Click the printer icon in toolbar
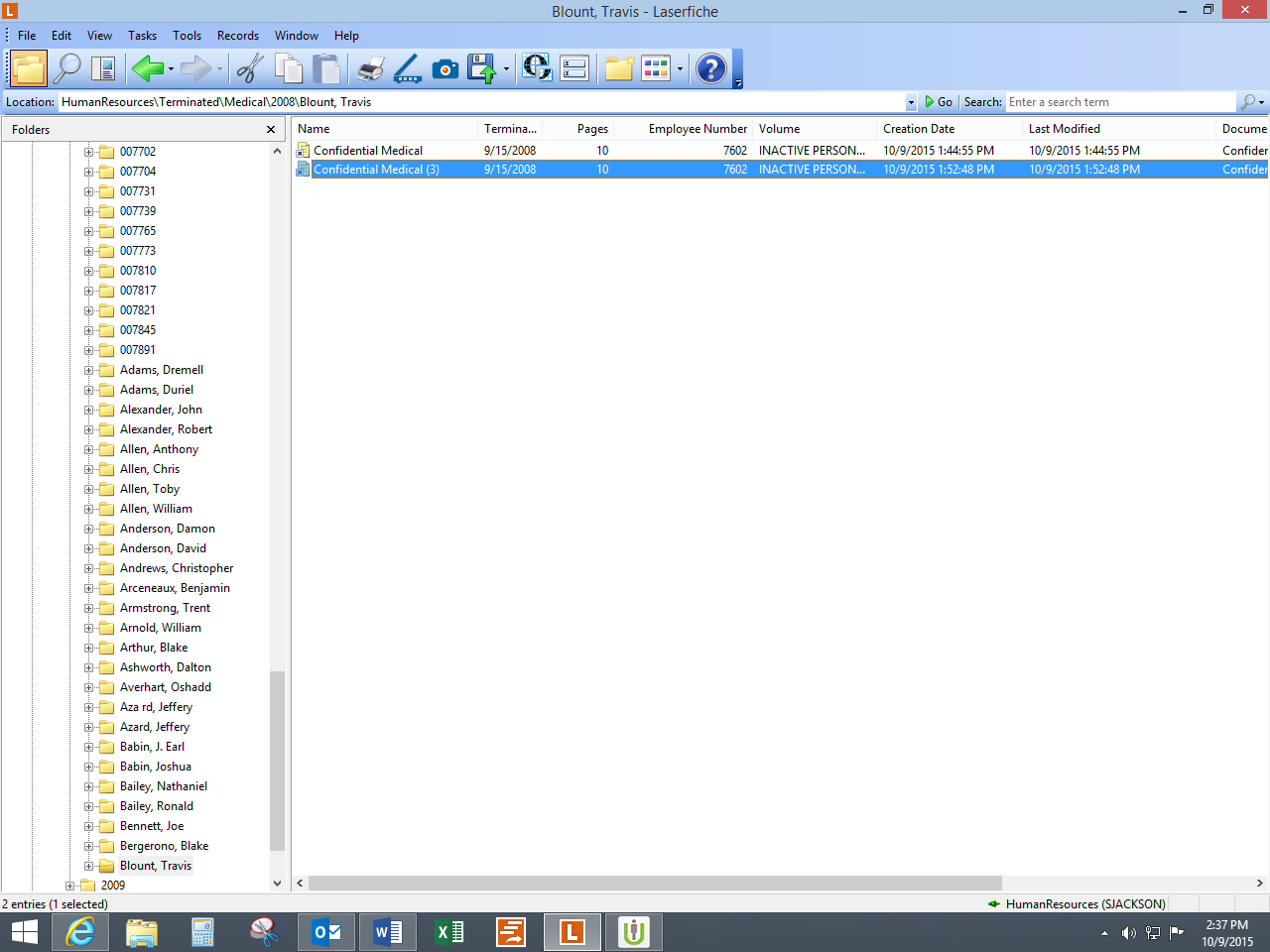1270x952 pixels. [x=370, y=68]
